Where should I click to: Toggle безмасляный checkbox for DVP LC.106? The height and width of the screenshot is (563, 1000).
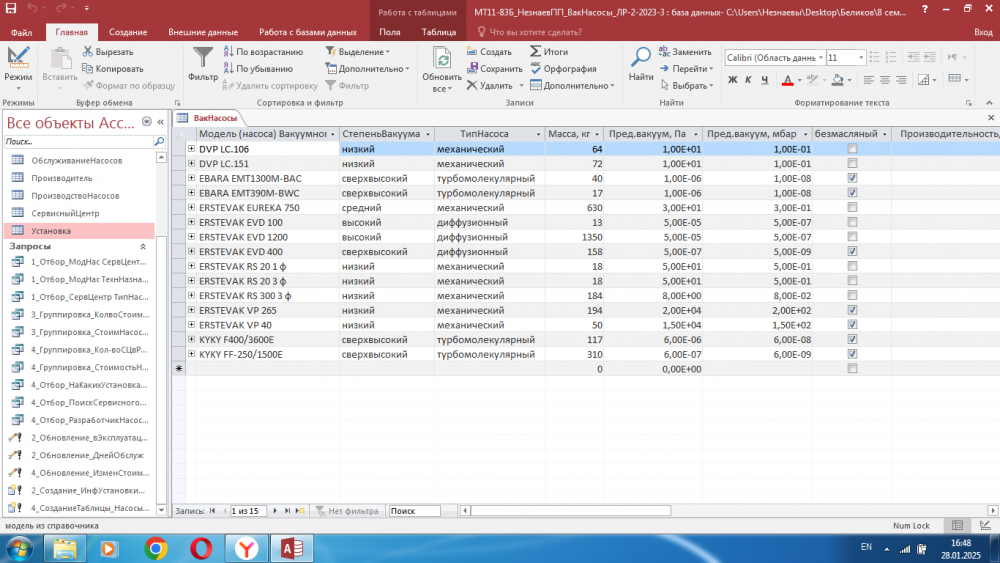(852, 149)
